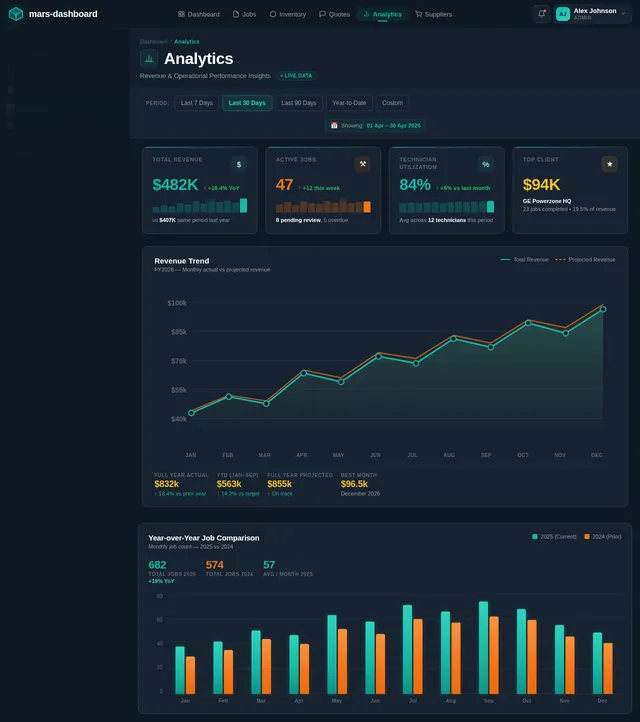Click the star icon on Top Client card

(610, 164)
